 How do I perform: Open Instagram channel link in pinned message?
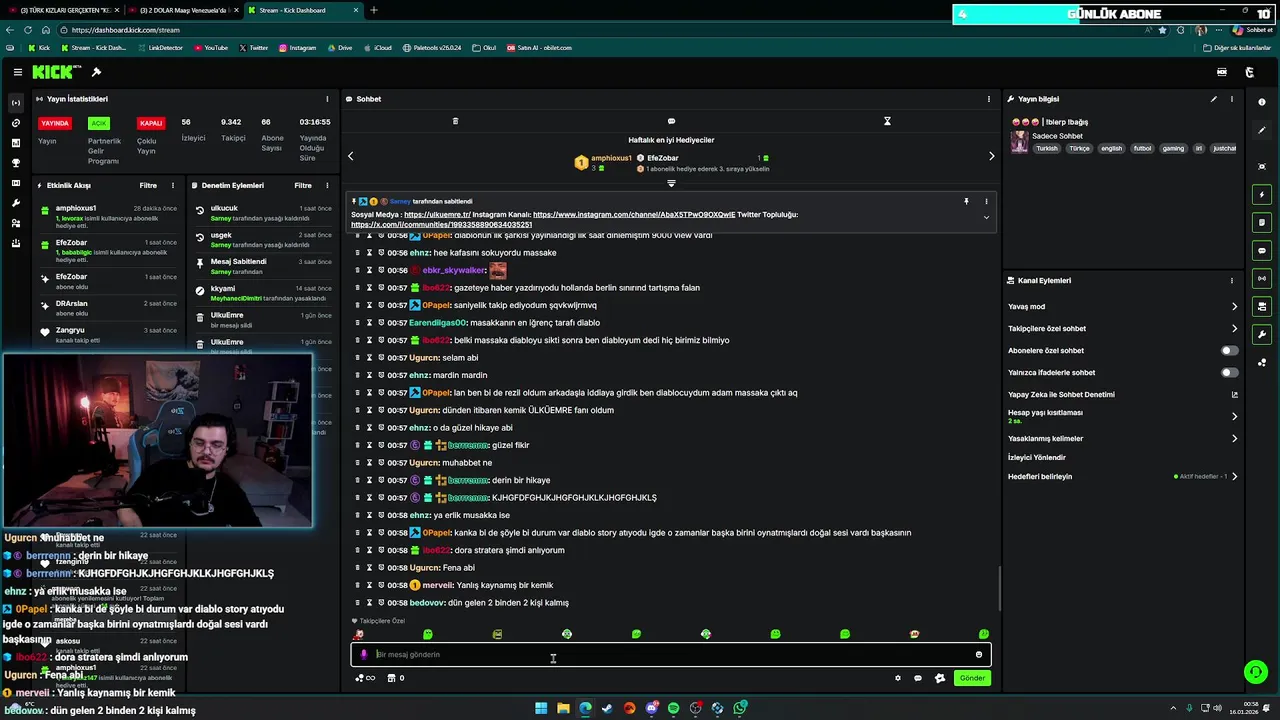coord(634,215)
